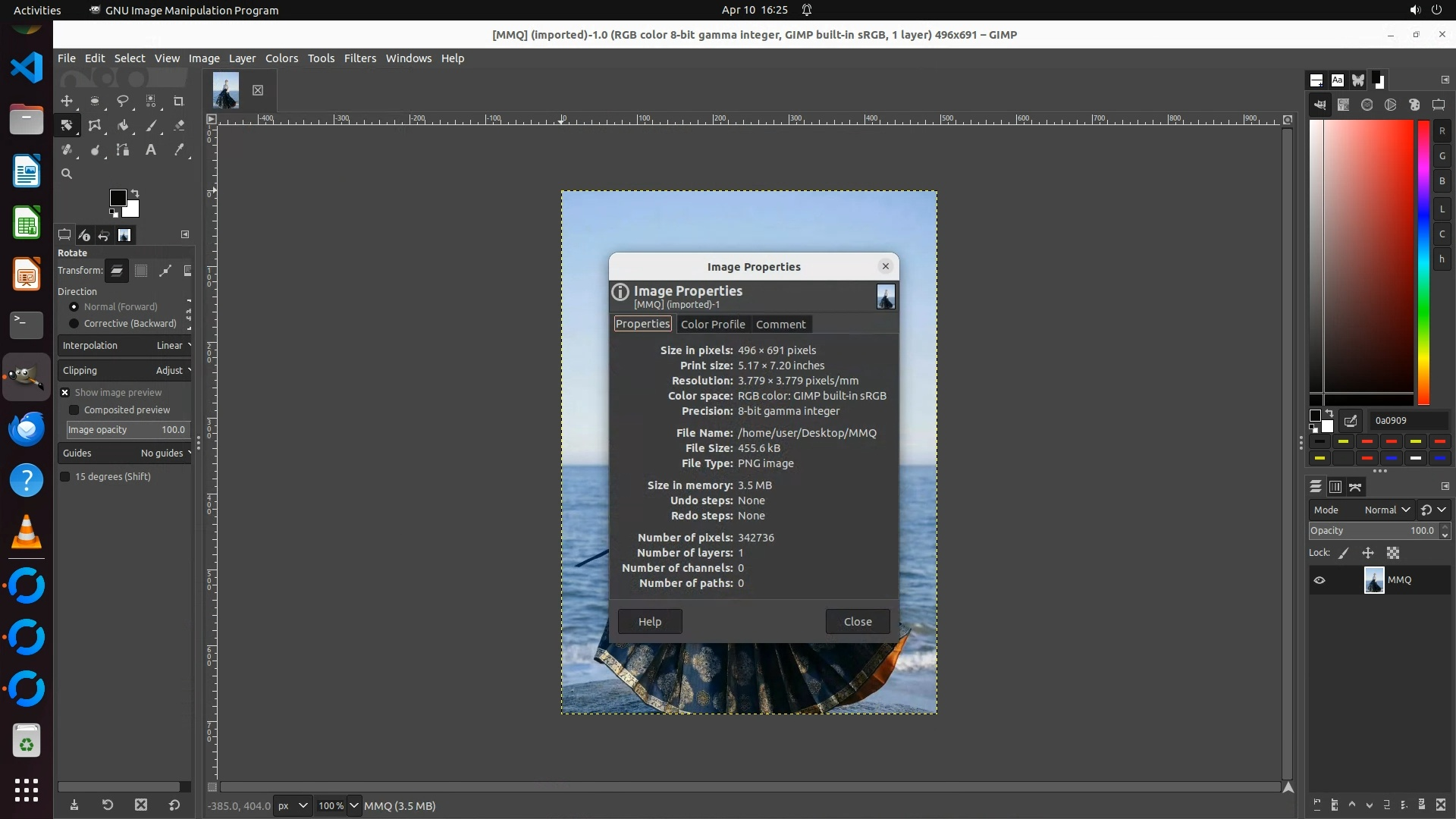Expand the layer Mode Normal dropdown

pos(1386,510)
